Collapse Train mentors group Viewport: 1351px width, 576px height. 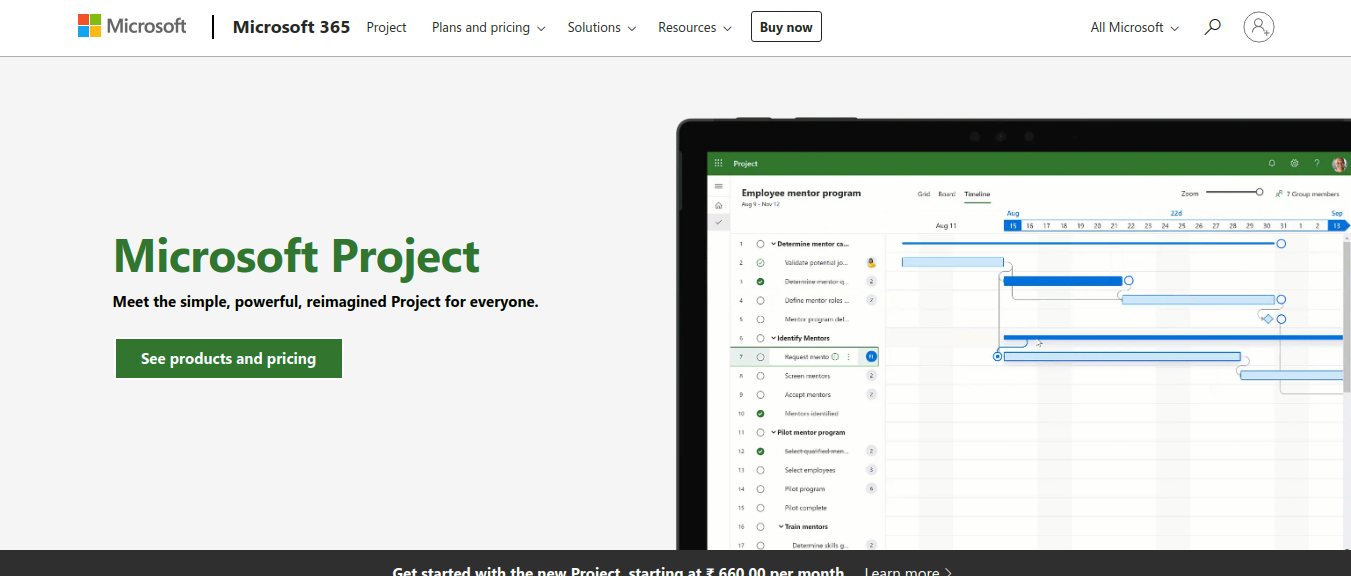pos(781,527)
